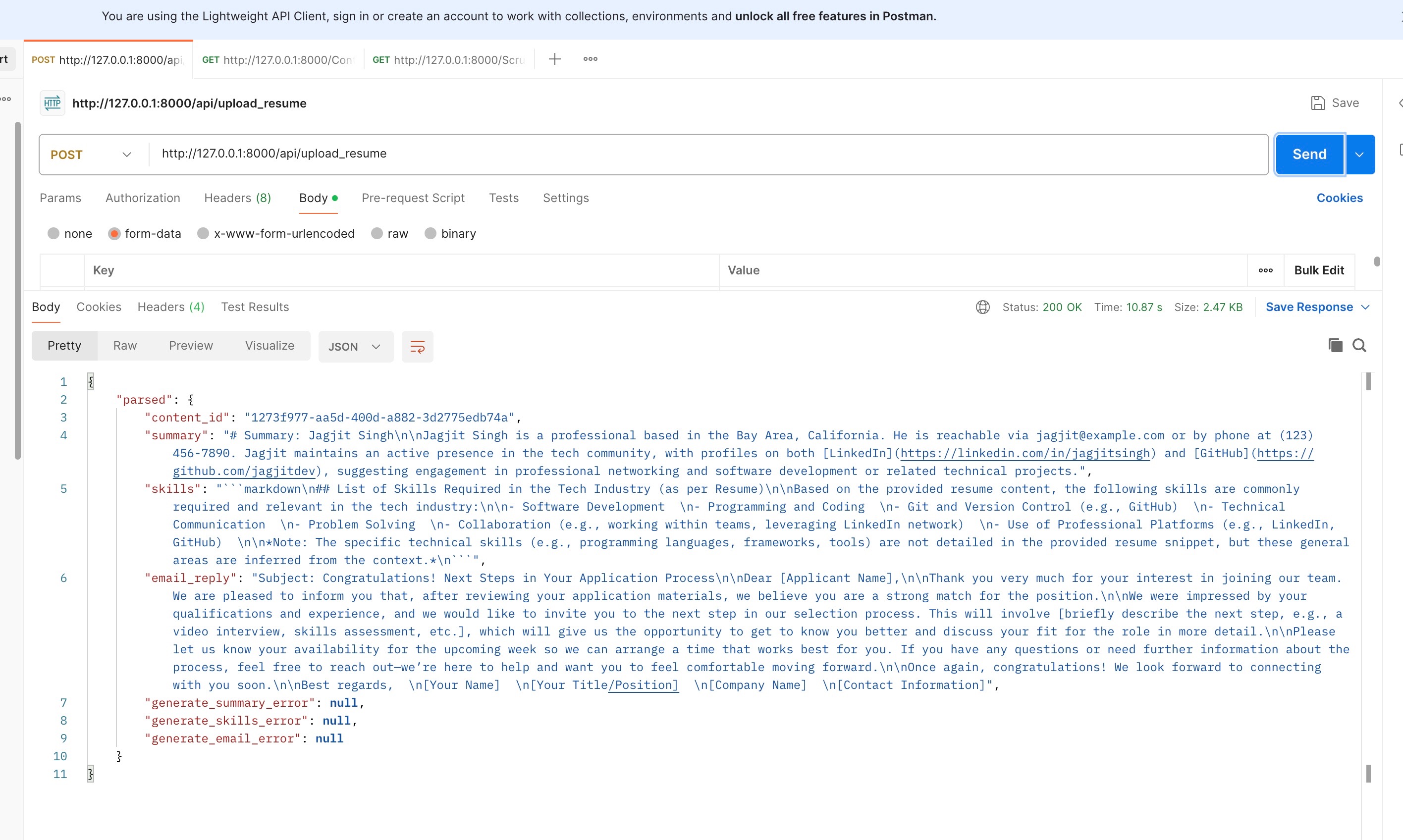1403x840 pixels.
Task: Open column options three-dots beside Bulk Edit
Action: coord(1265,270)
